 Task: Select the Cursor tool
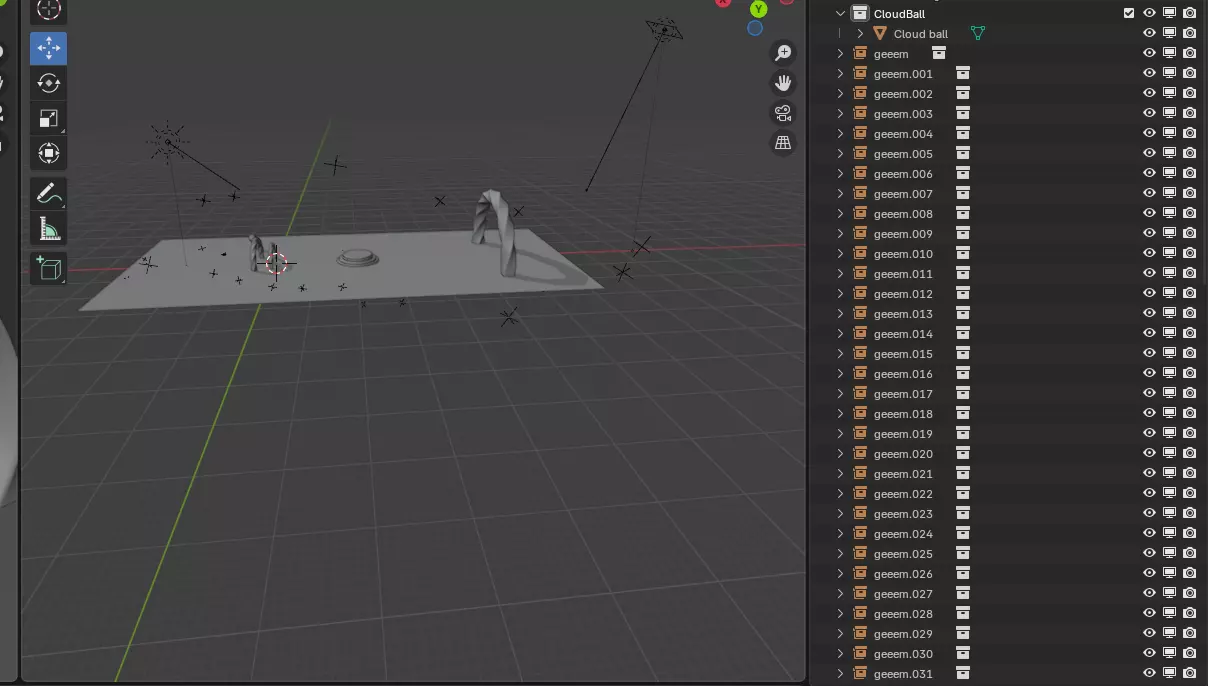48,11
